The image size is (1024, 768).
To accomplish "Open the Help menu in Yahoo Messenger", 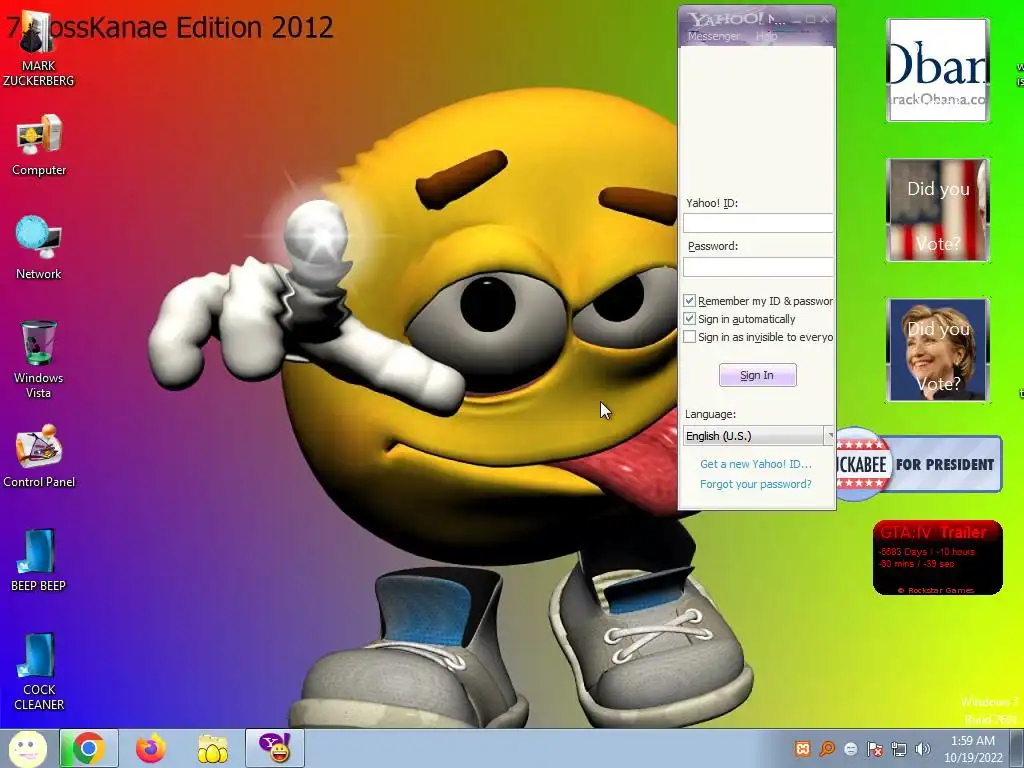I will (x=766, y=36).
